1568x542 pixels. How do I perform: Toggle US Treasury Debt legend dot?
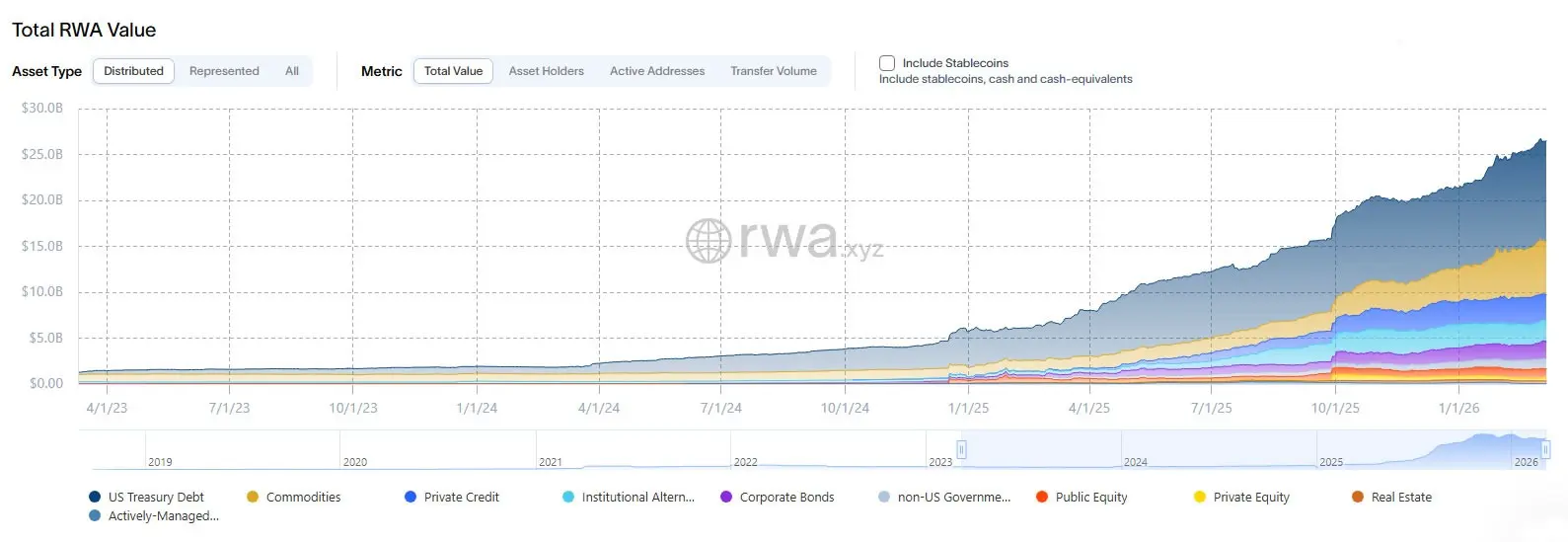[95, 497]
